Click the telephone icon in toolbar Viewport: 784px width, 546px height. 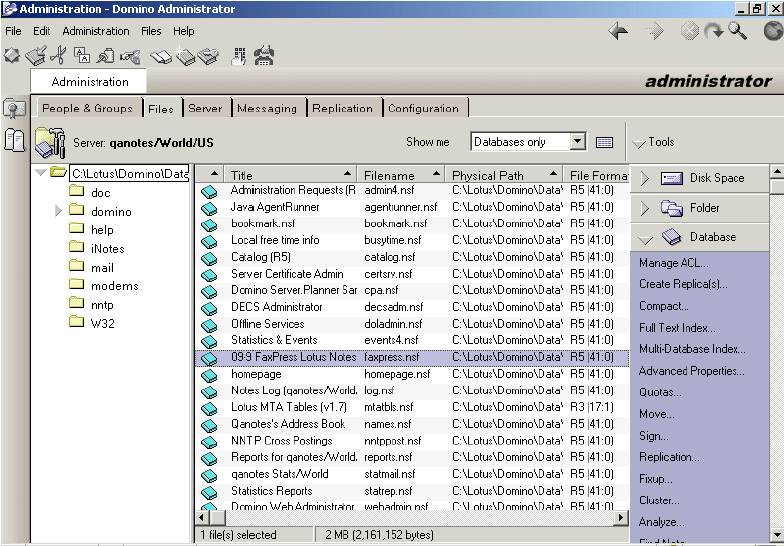[x=264, y=56]
